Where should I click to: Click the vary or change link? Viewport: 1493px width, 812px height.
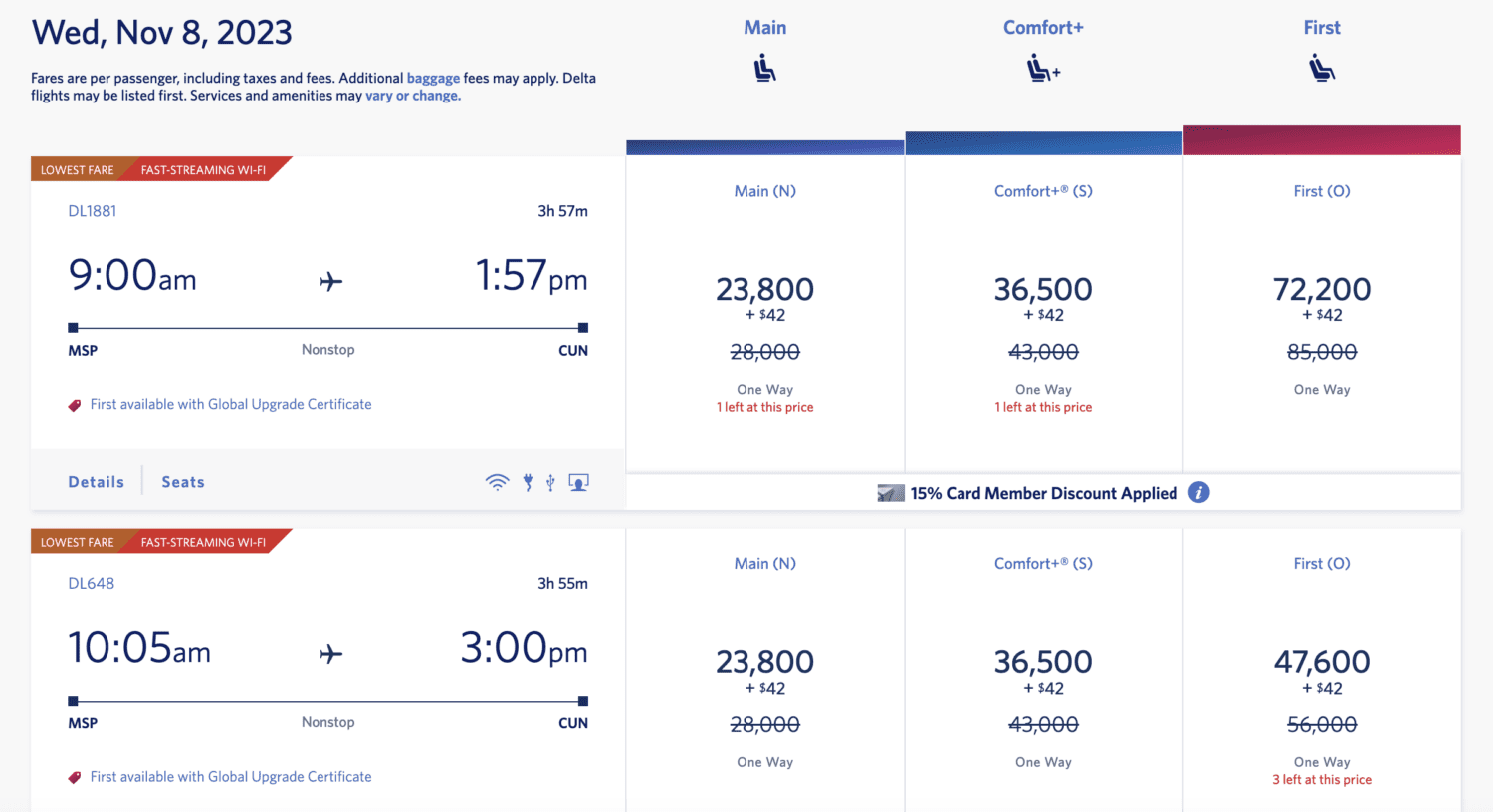(x=411, y=95)
